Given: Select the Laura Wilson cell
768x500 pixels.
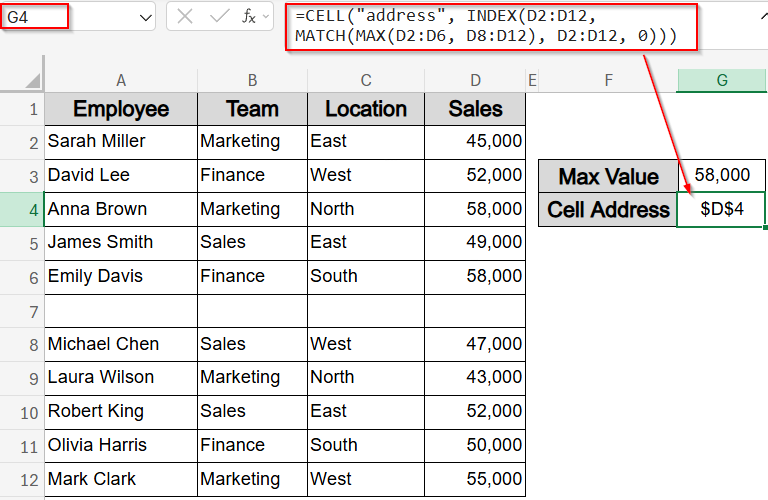Looking at the screenshot, I should point(121,378).
